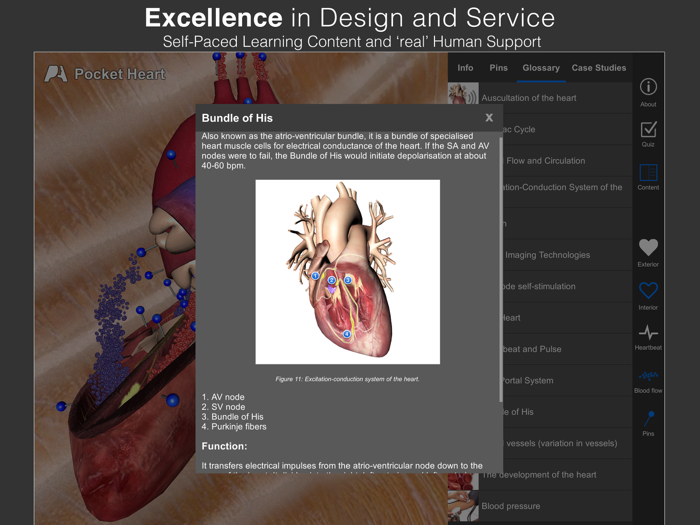Viewport: 700px width, 525px height.
Task: Open The development of the heart entry
Action: click(x=540, y=475)
